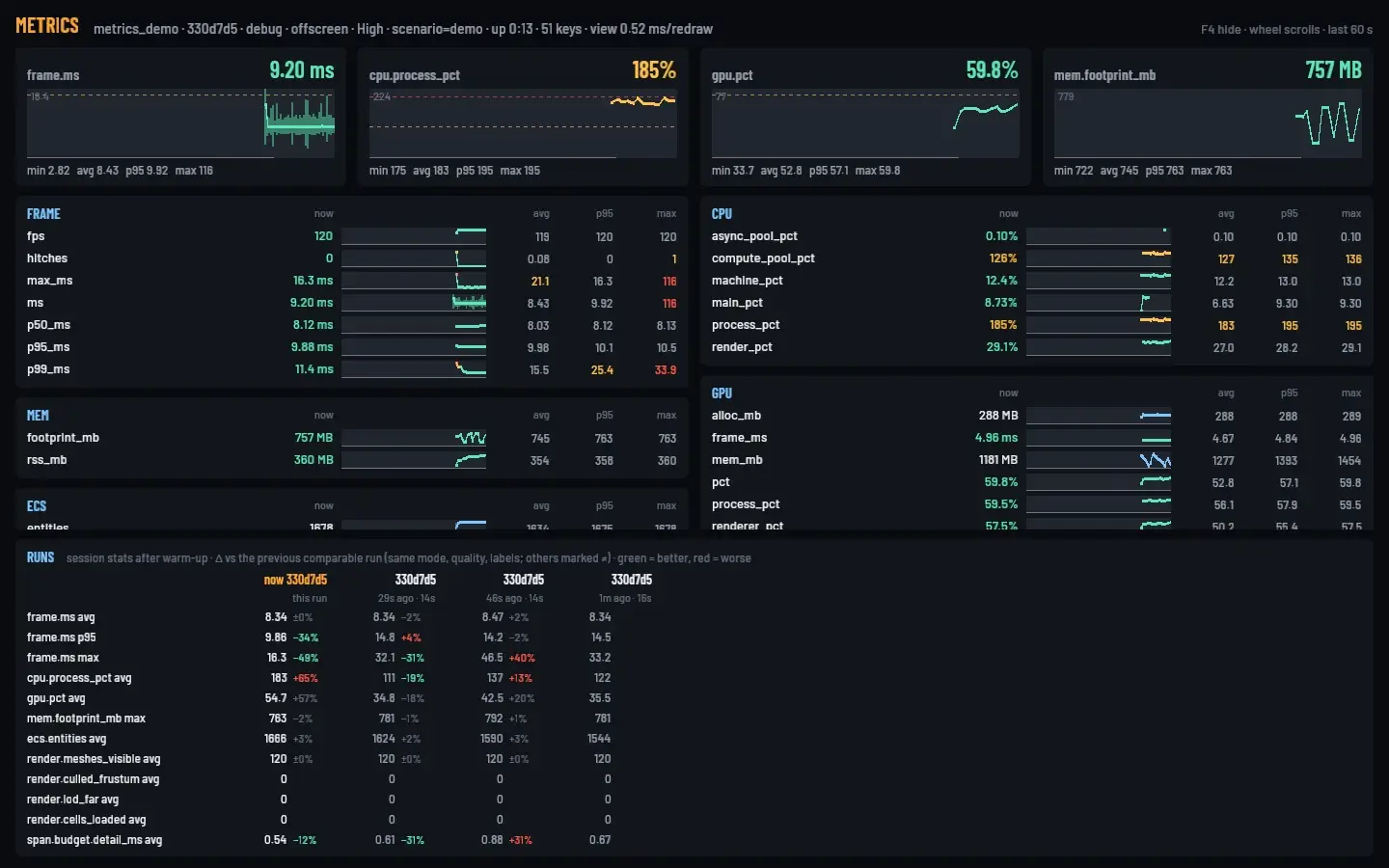The height and width of the screenshot is (868, 1389).
Task: Click the main_pct row sparkline
Action: pos(1099,303)
